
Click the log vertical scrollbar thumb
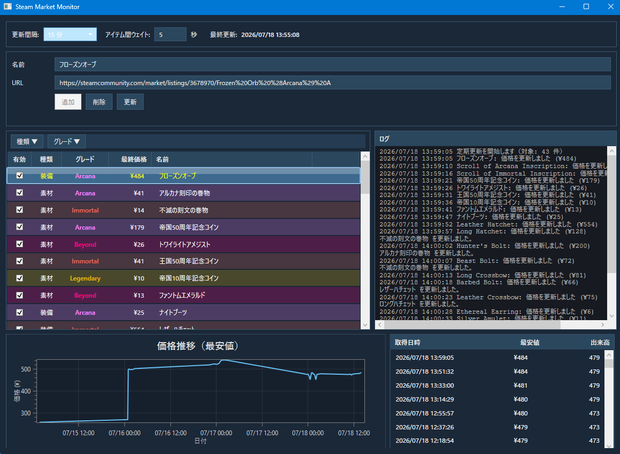click(x=612, y=214)
